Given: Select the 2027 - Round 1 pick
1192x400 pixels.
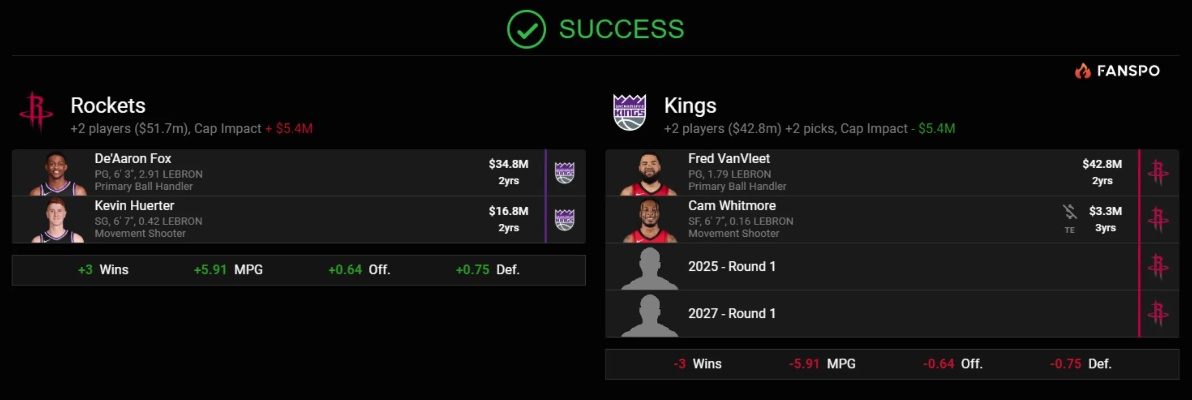Looking at the screenshot, I should tap(732, 313).
